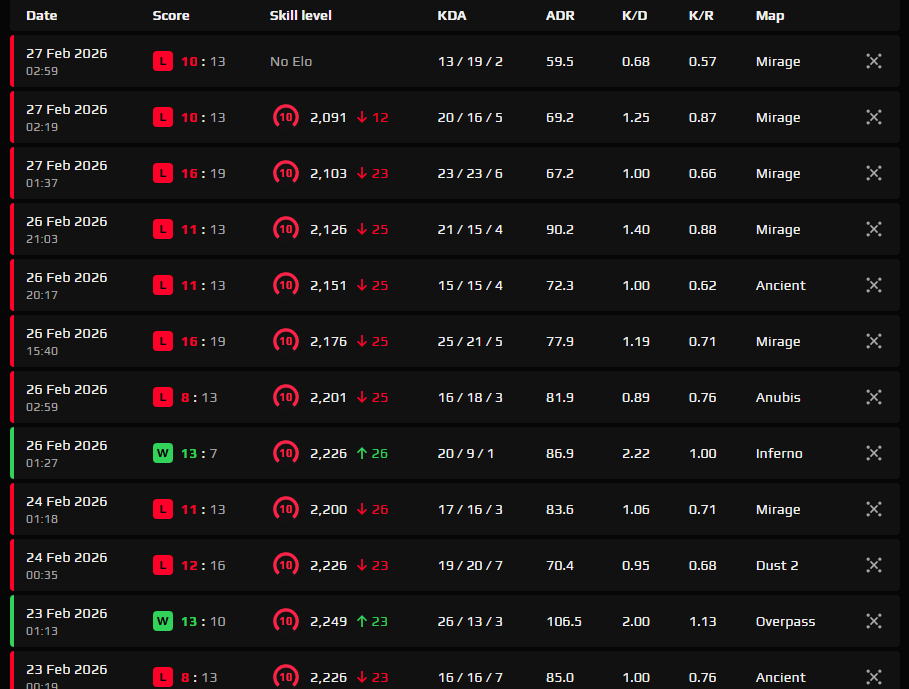The width and height of the screenshot is (909, 689).
Task: Click level 10 badge next to 2,249 Elo
Action: pyautogui.click(x=286, y=621)
